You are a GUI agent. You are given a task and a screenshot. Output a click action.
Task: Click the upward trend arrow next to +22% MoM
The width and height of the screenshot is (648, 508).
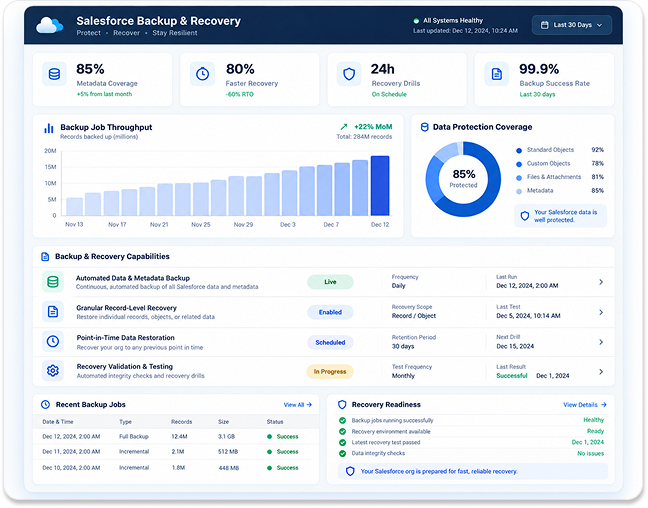344,127
